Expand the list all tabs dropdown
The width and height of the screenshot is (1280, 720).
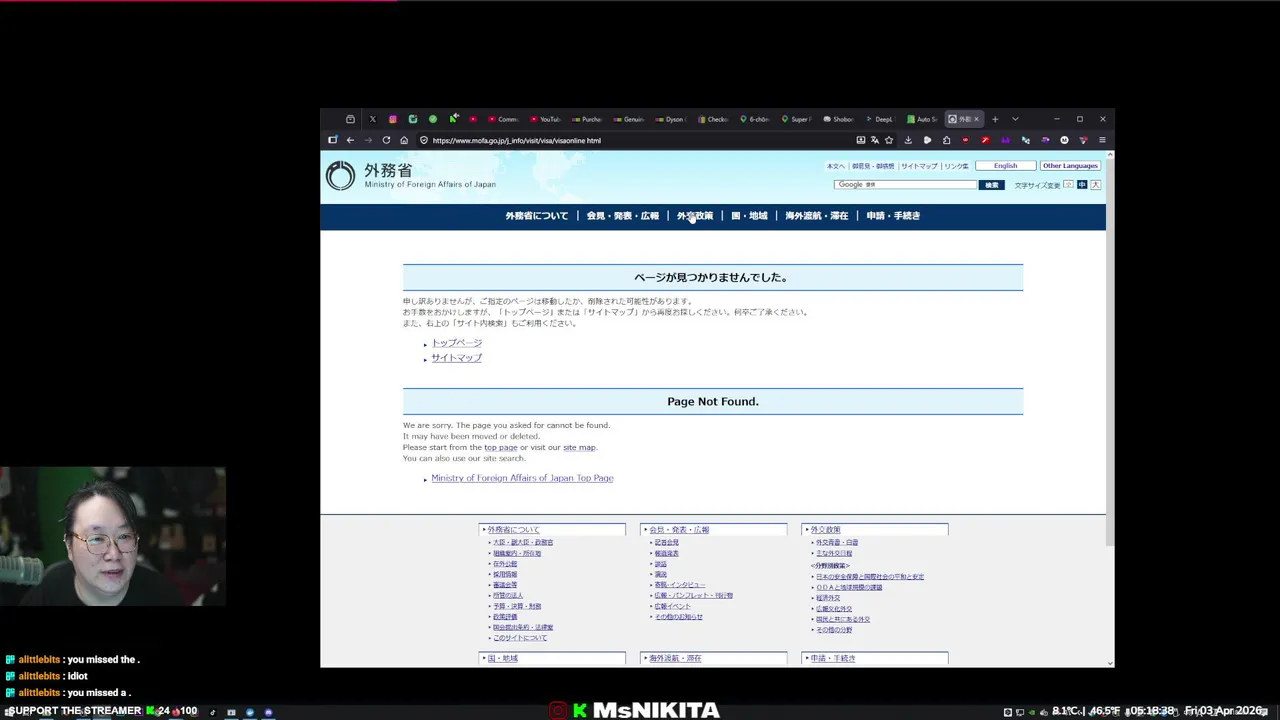tap(1015, 119)
